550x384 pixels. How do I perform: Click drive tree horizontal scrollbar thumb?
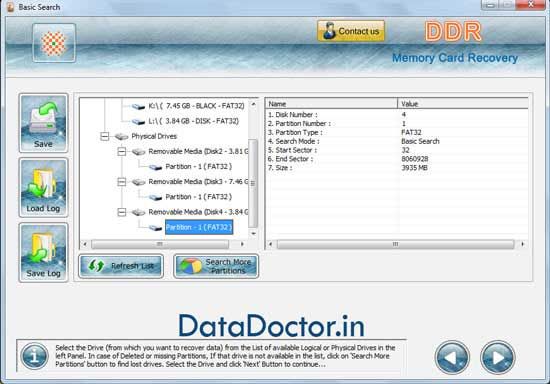click(160, 244)
